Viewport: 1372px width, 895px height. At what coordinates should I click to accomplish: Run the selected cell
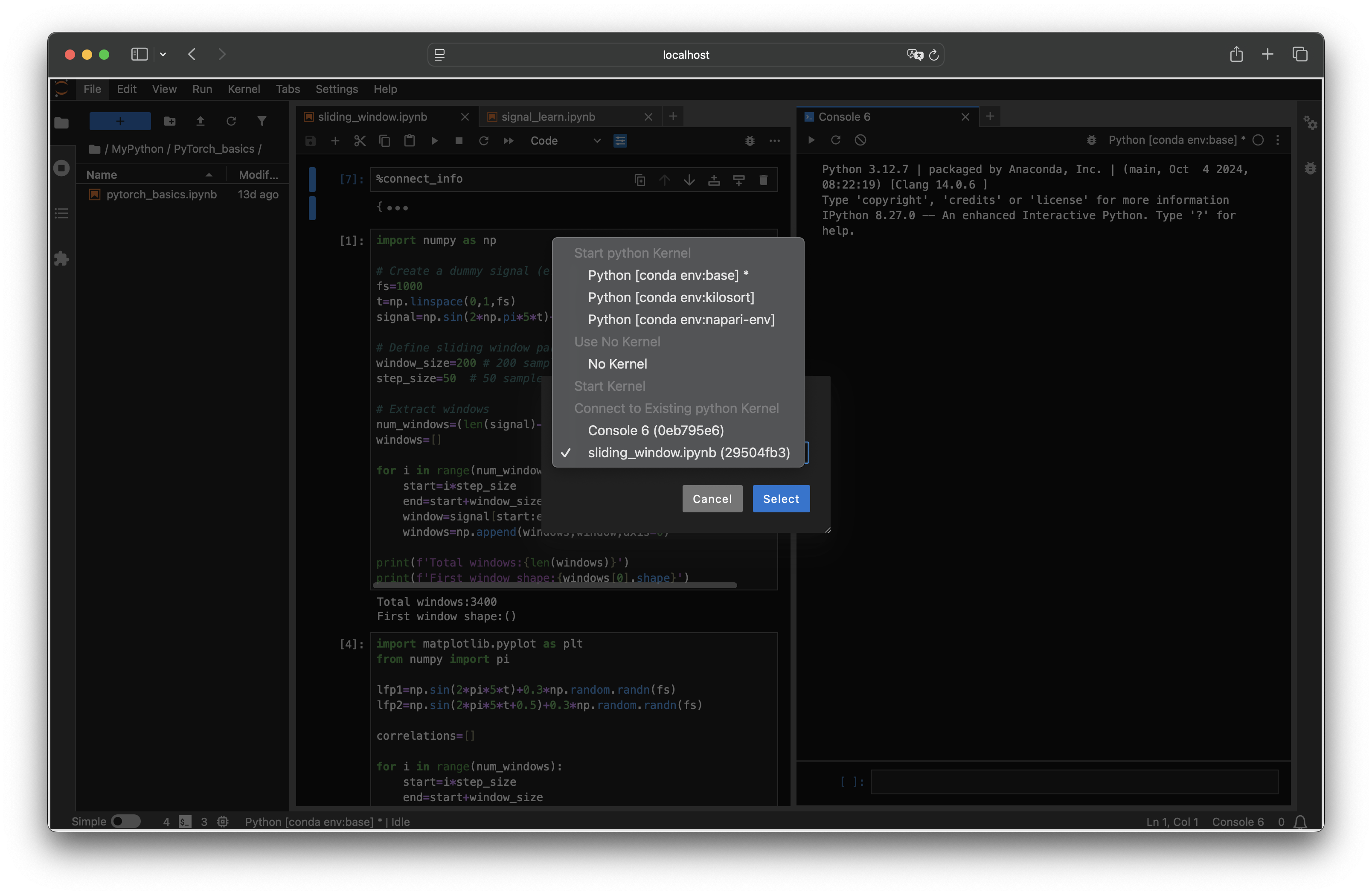pyautogui.click(x=434, y=141)
